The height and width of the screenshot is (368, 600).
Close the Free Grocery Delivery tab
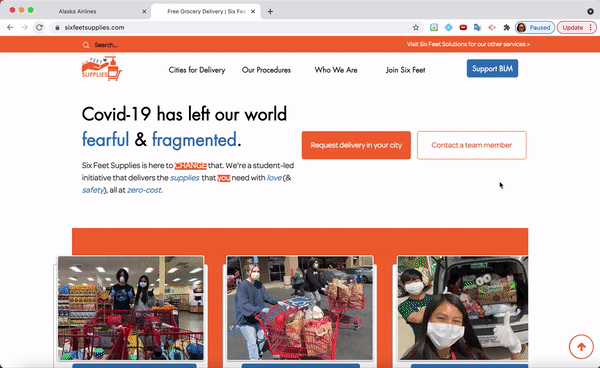[x=253, y=11]
